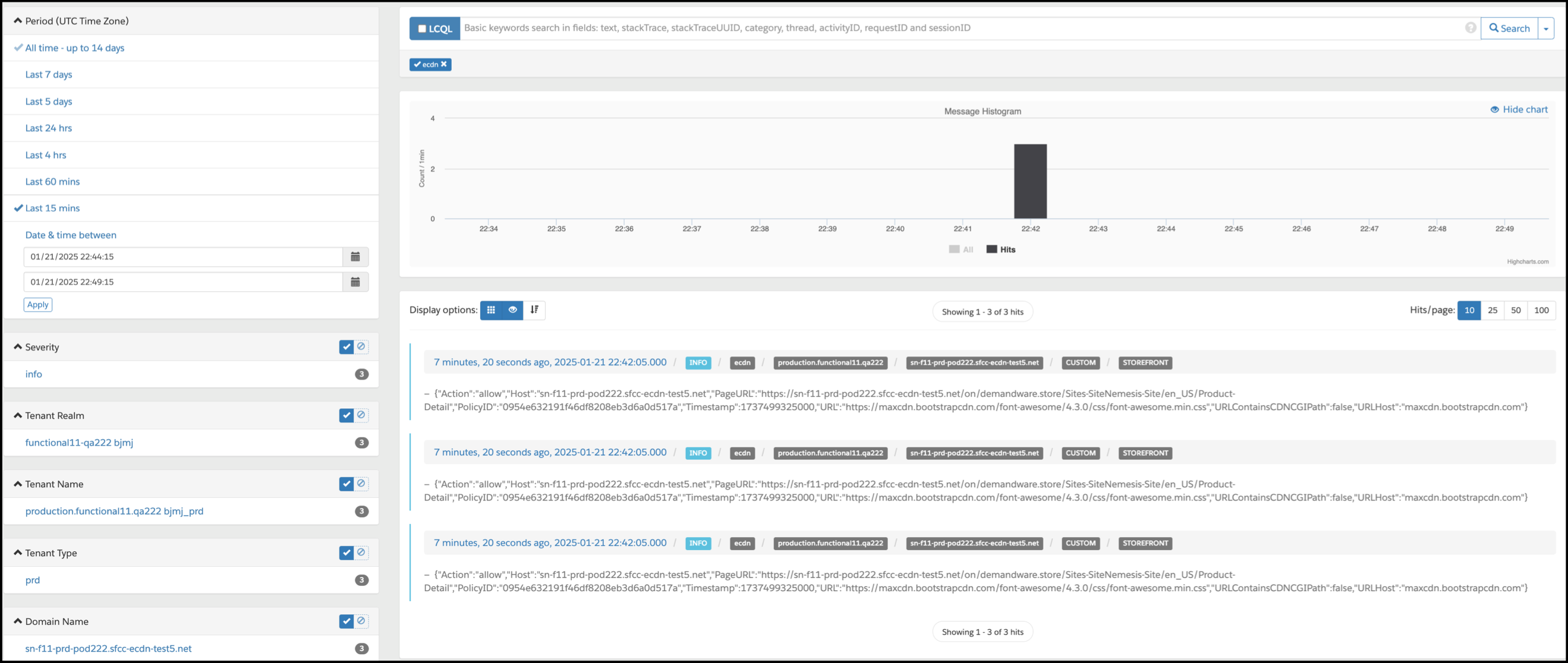1568x663 pixels.
Task: Set hits per page to 10
Action: tap(1469, 310)
